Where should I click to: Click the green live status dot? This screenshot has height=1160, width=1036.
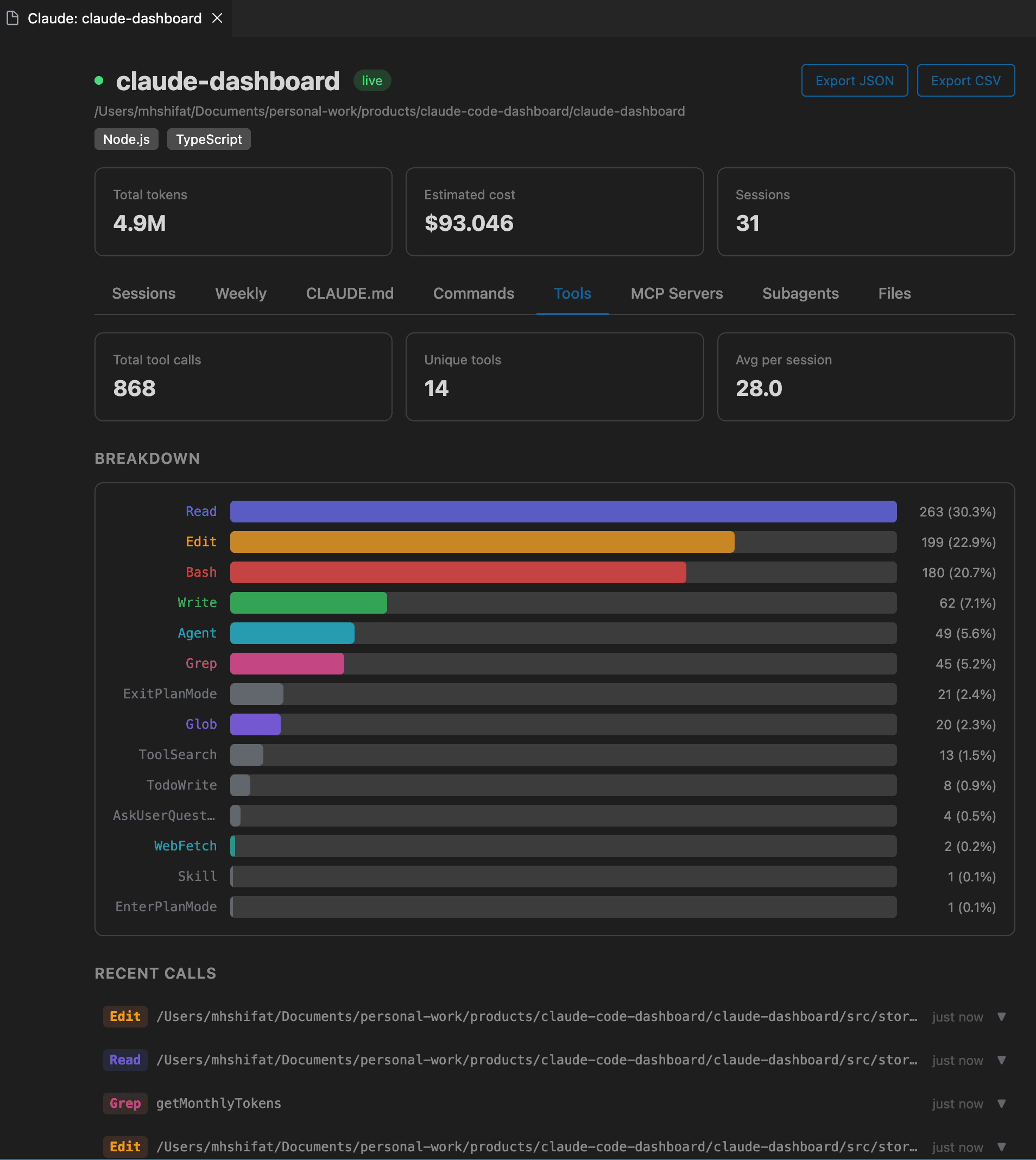[99, 81]
